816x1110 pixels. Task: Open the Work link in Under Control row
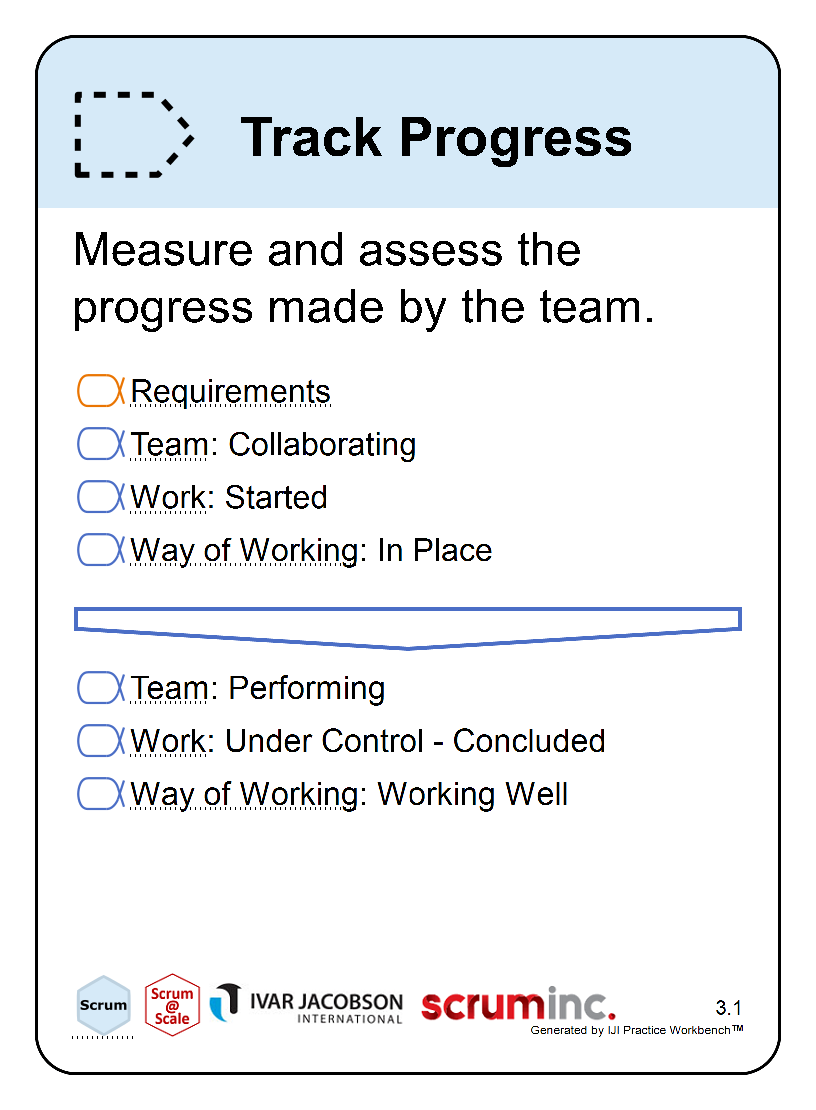pyautogui.click(x=168, y=741)
